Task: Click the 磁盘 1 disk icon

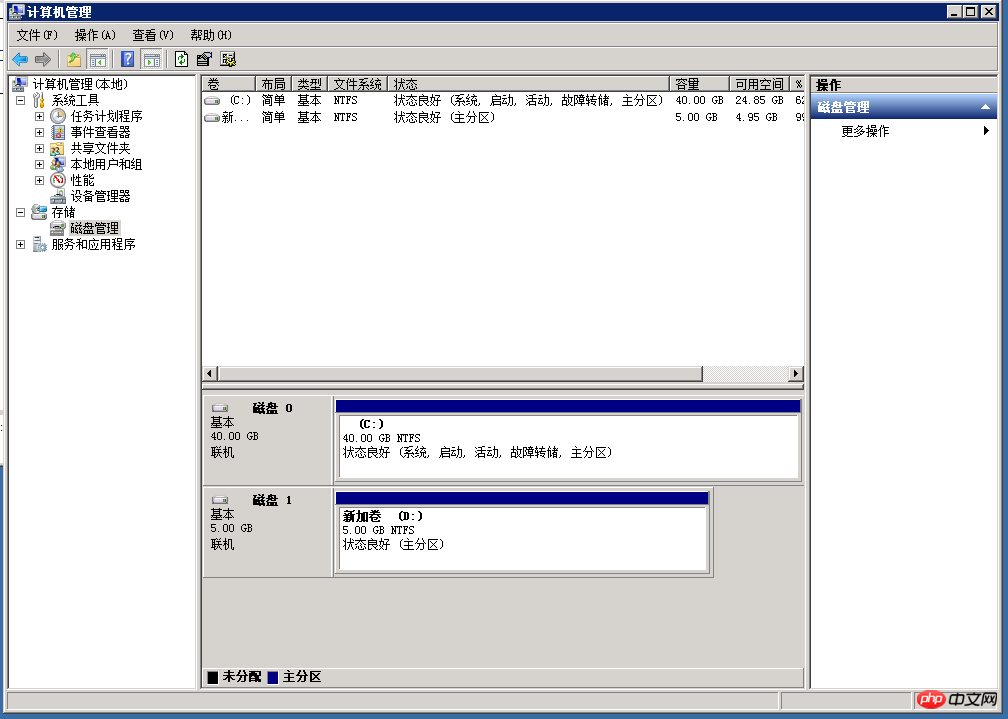Action: click(220, 500)
